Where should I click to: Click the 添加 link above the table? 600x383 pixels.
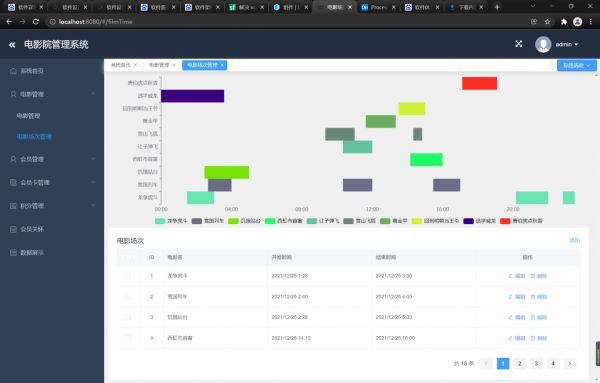575,240
